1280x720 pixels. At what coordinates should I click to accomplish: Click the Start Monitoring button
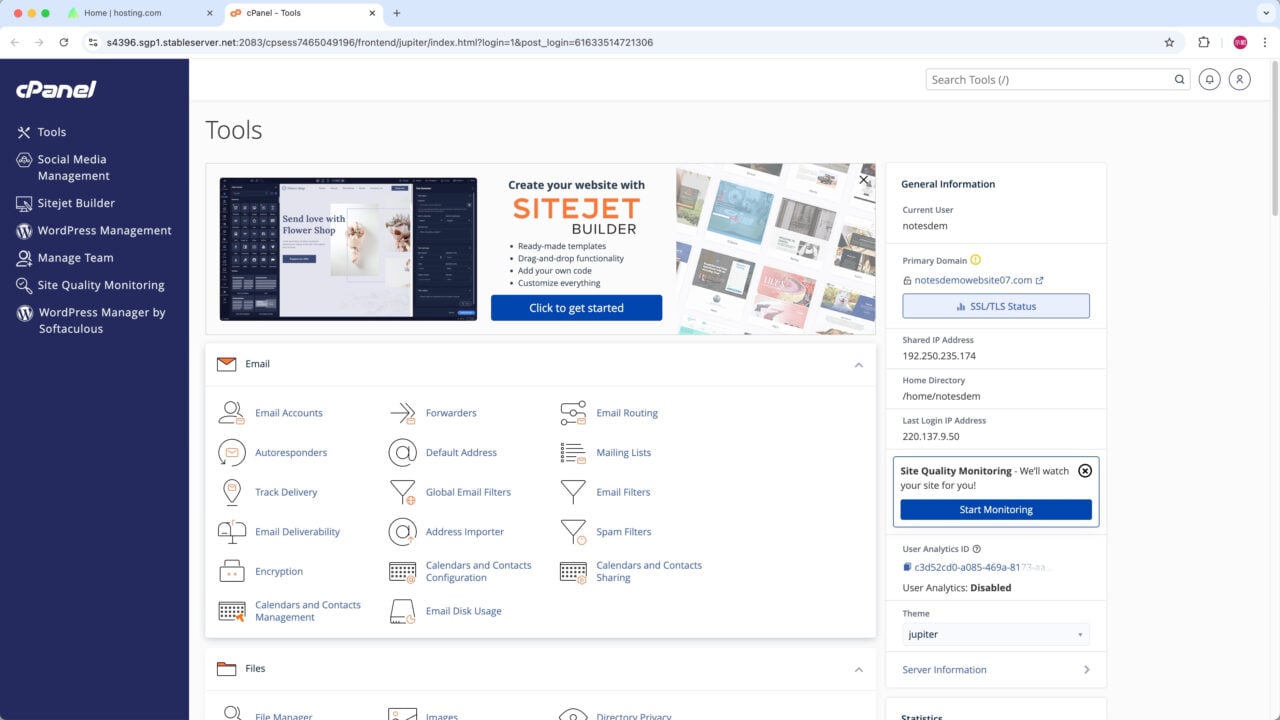[995, 509]
